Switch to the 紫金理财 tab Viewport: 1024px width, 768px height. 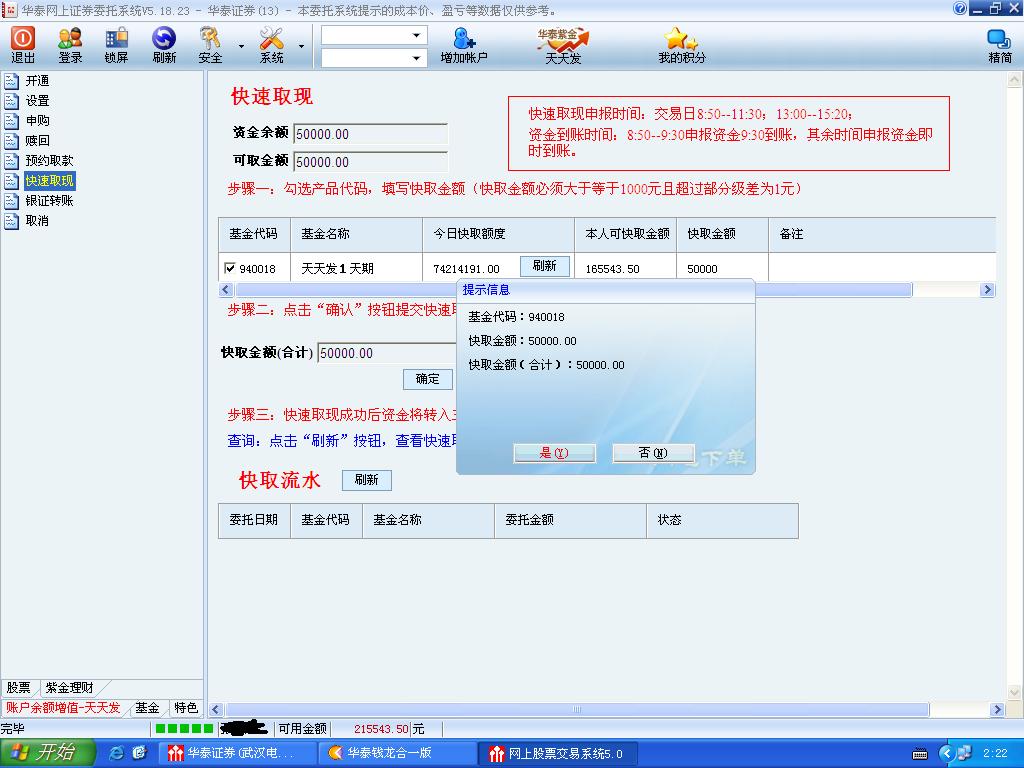coord(69,688)
